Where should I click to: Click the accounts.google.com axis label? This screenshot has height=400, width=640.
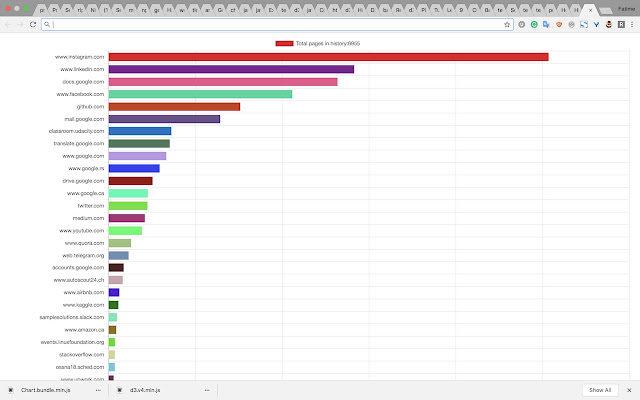click(78, 268)
